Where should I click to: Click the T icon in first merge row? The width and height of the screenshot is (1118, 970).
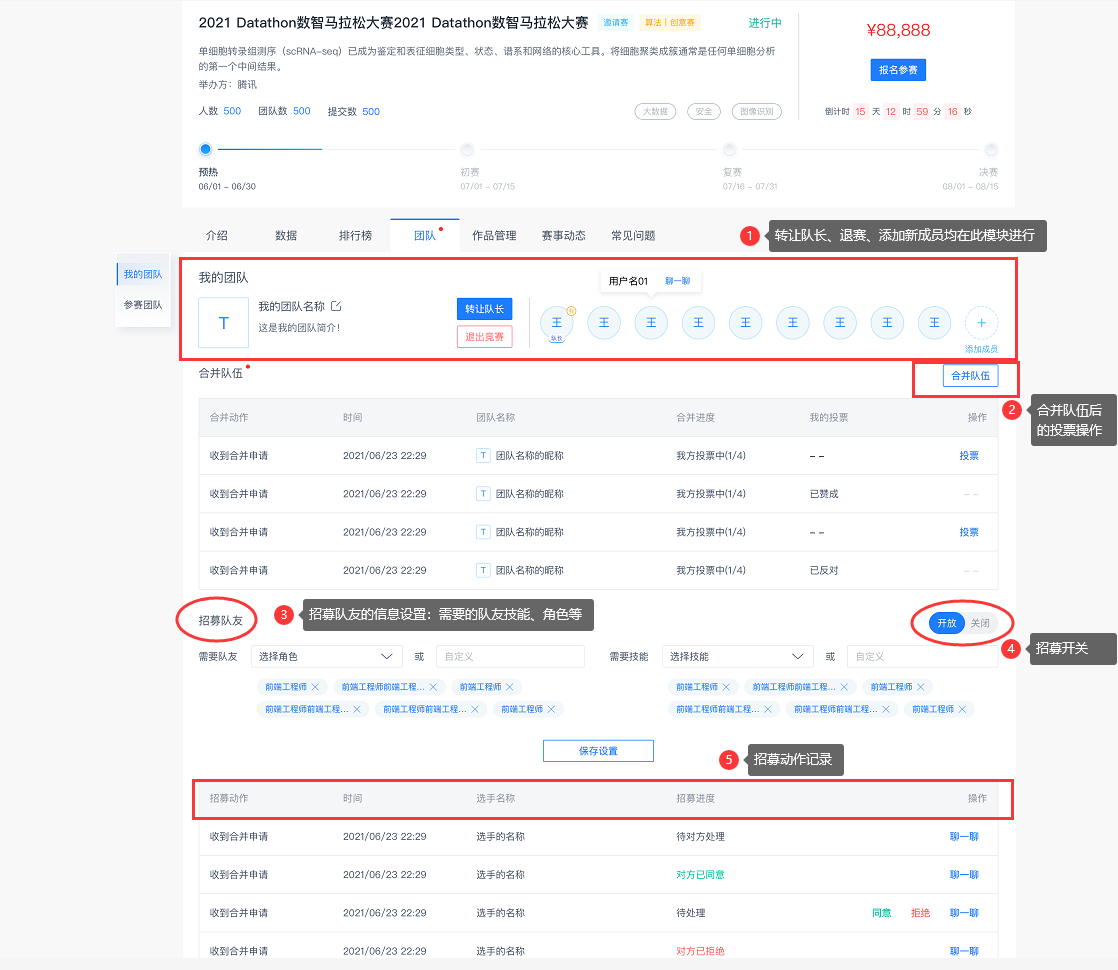pos(484,456)
